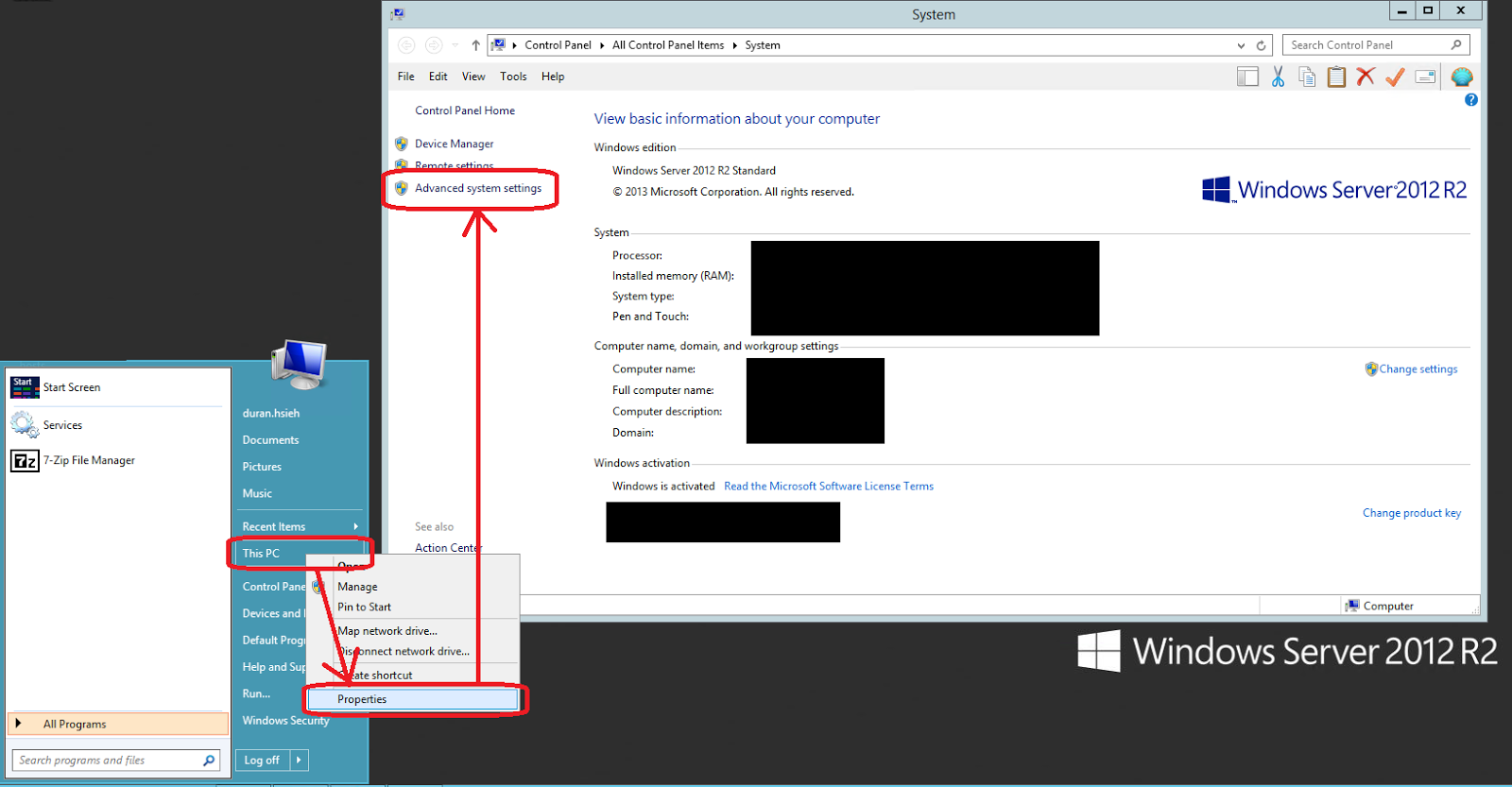1512x787 pixels.
Task: Click the user computer picture atop Start menu
Action: (x=300, y=365)
